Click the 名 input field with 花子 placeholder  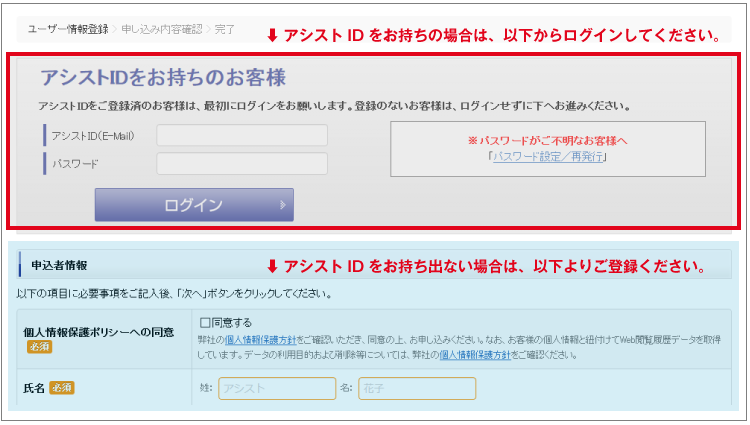pos(417,388)
